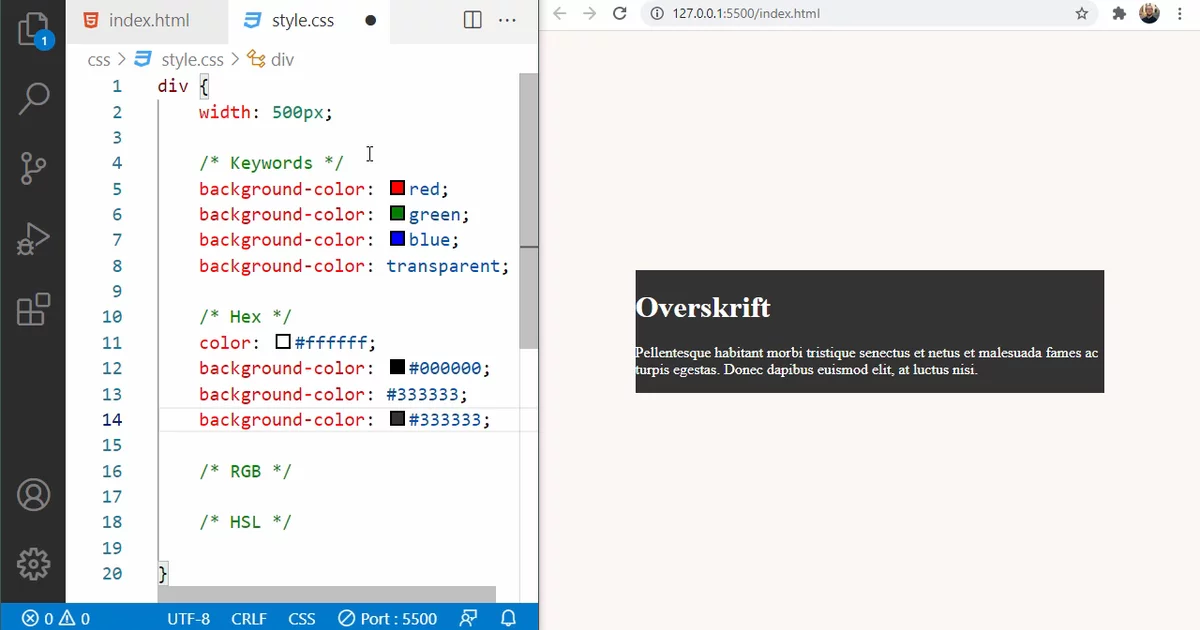Open Source Control view in activity bar
Screen dimensions: 1200x630
click(33, 169)
